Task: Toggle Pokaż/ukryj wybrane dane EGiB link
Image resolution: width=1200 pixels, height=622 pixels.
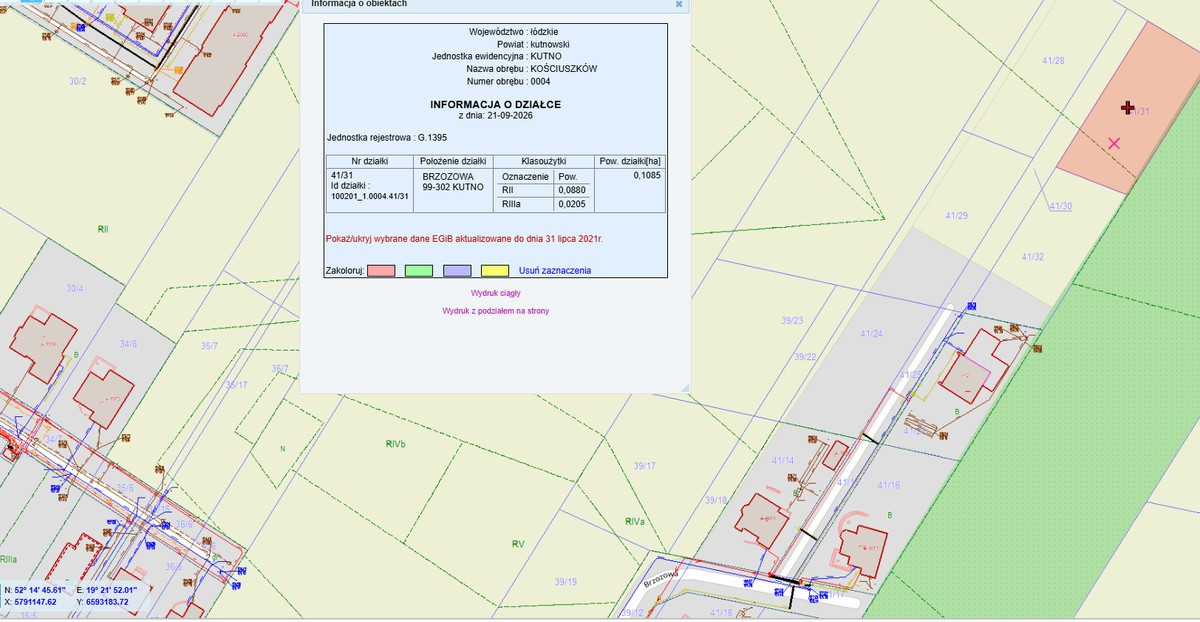Action: (x=464, y=239)
